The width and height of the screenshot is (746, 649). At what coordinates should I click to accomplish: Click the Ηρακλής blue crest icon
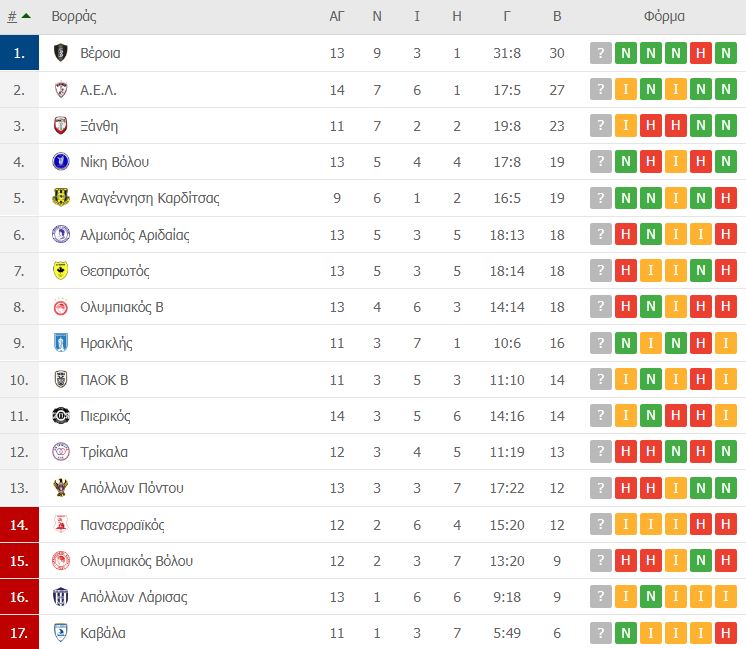pyautogui.click(x=60, y=343)
